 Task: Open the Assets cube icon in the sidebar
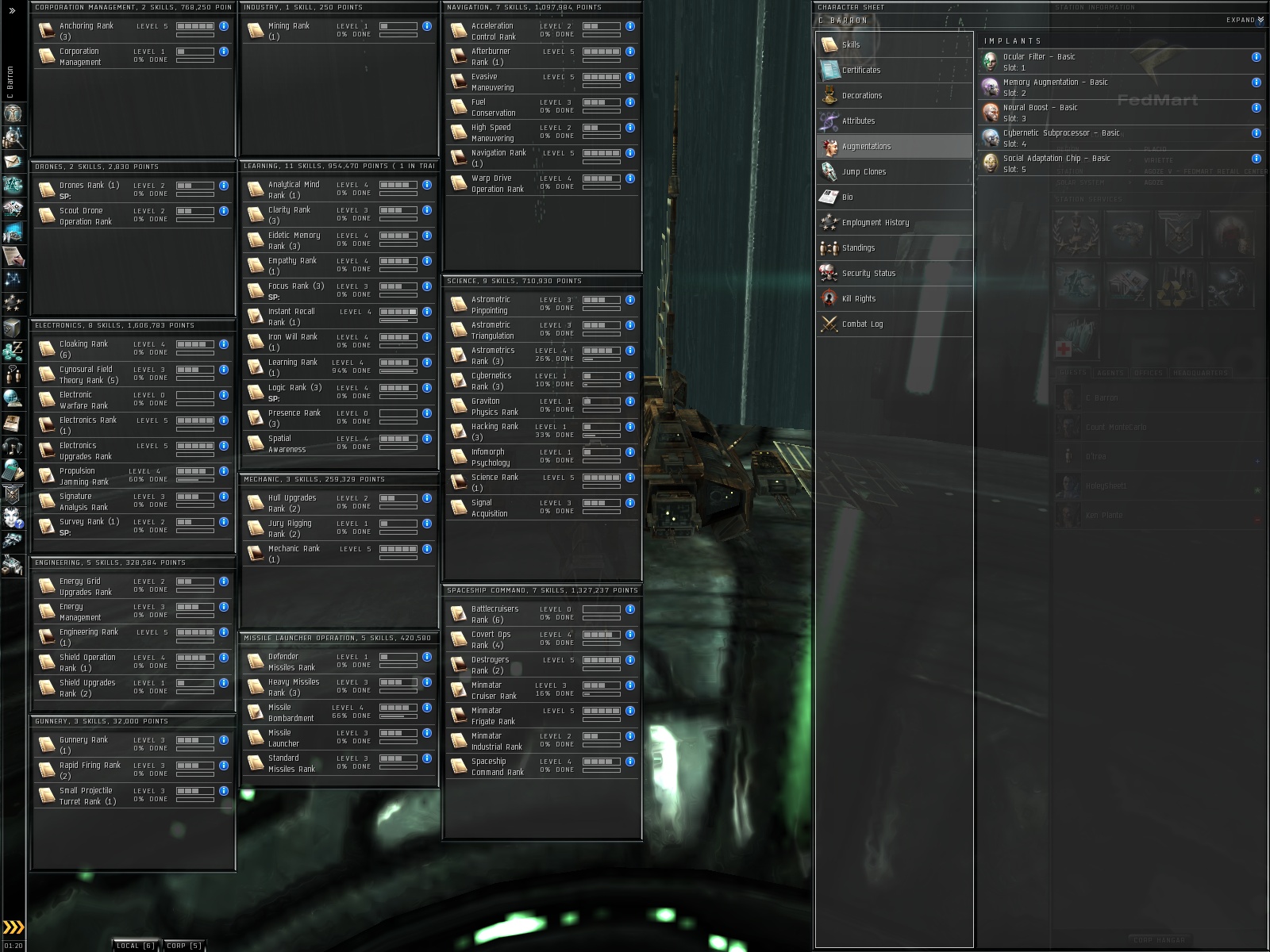tap(13, 327)
